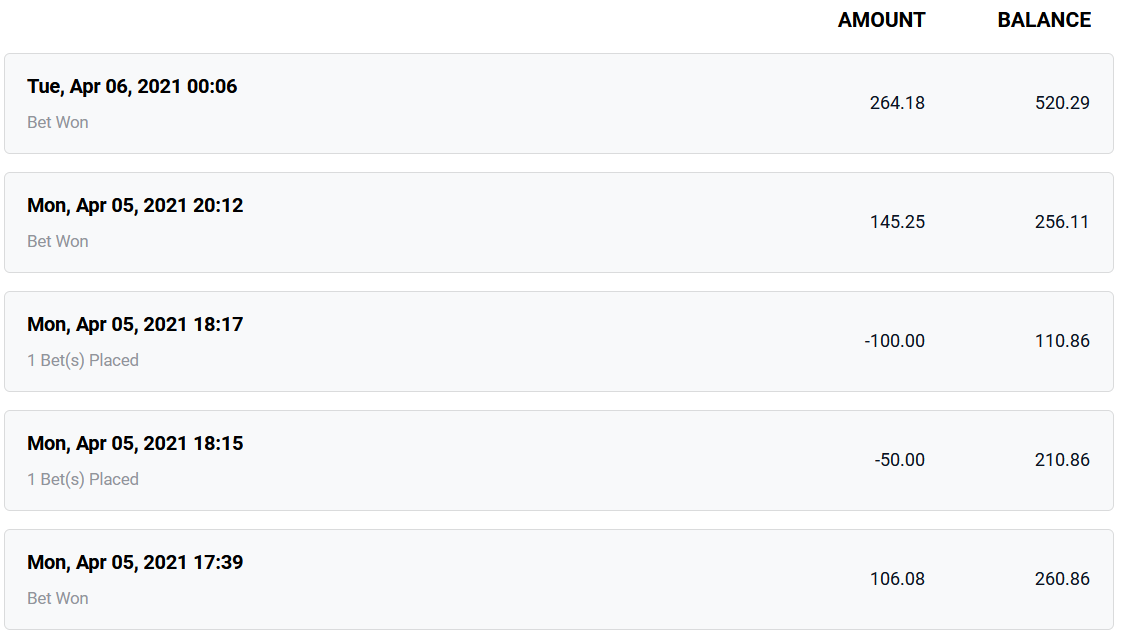Open the Mon, Apr 05 17:39 transaction
The width and height of the screenshot is (1121, 637).
[x=559, y=580]
